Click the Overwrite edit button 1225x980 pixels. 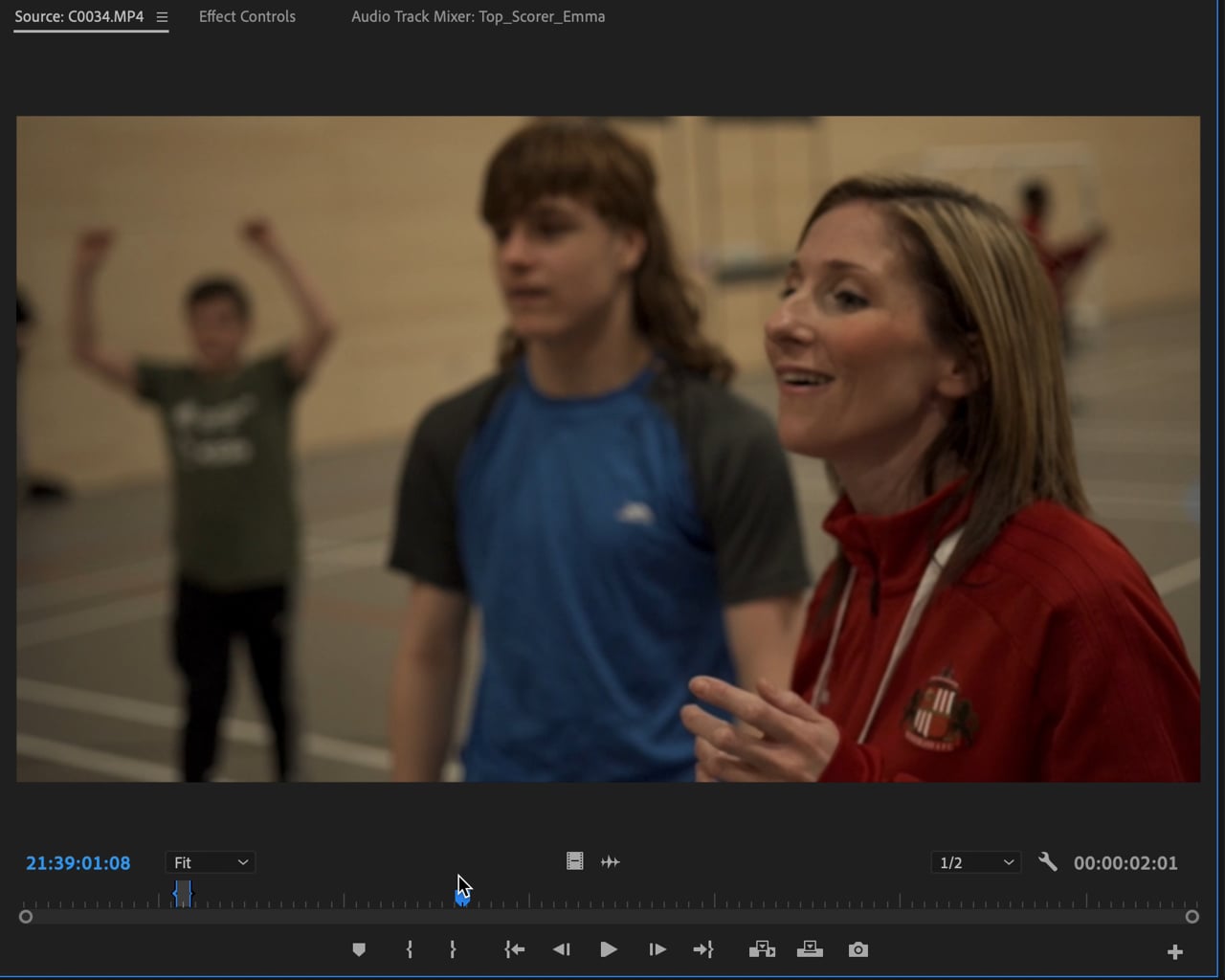tap(810, 949)
